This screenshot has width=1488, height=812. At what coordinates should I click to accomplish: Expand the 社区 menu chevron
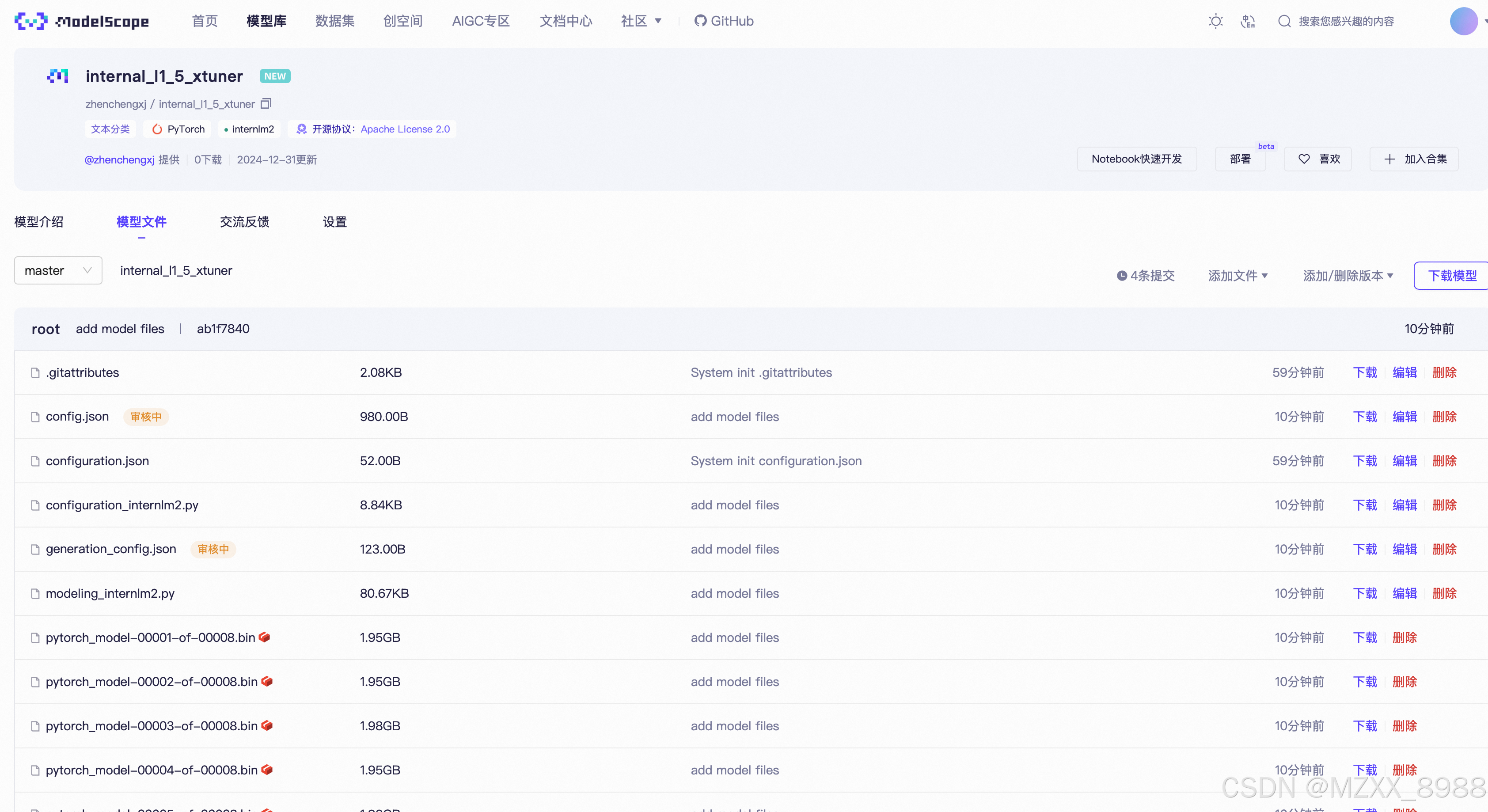(658, 21)
